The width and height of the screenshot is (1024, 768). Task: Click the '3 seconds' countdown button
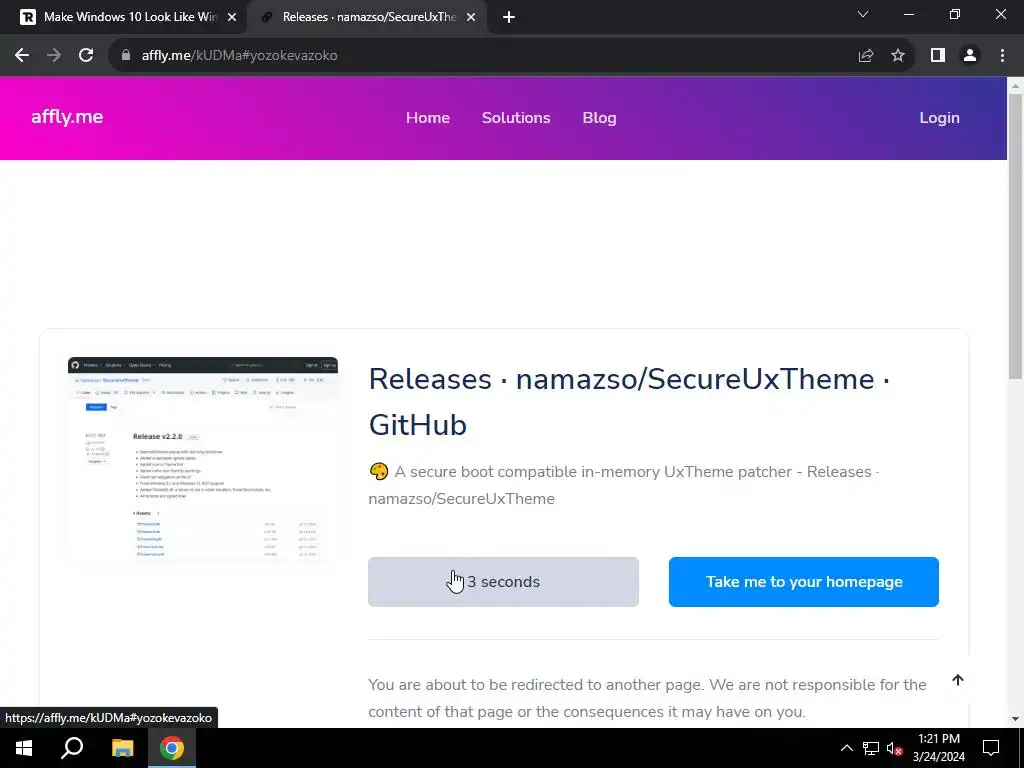(503, 582)
